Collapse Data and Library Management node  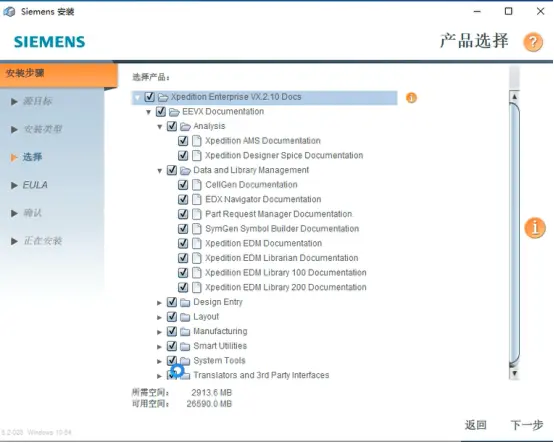(160, 171)
